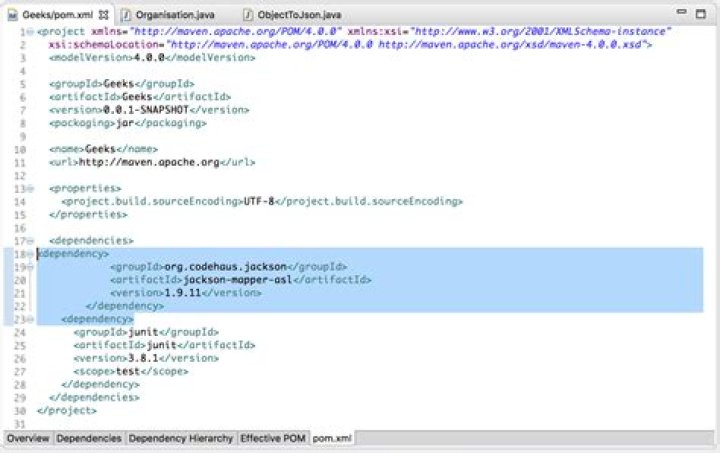Click version text 0.0.1-SNAPSHOT
The height and width of the screenshot is (453, 720).
click(x=146, y=110)
